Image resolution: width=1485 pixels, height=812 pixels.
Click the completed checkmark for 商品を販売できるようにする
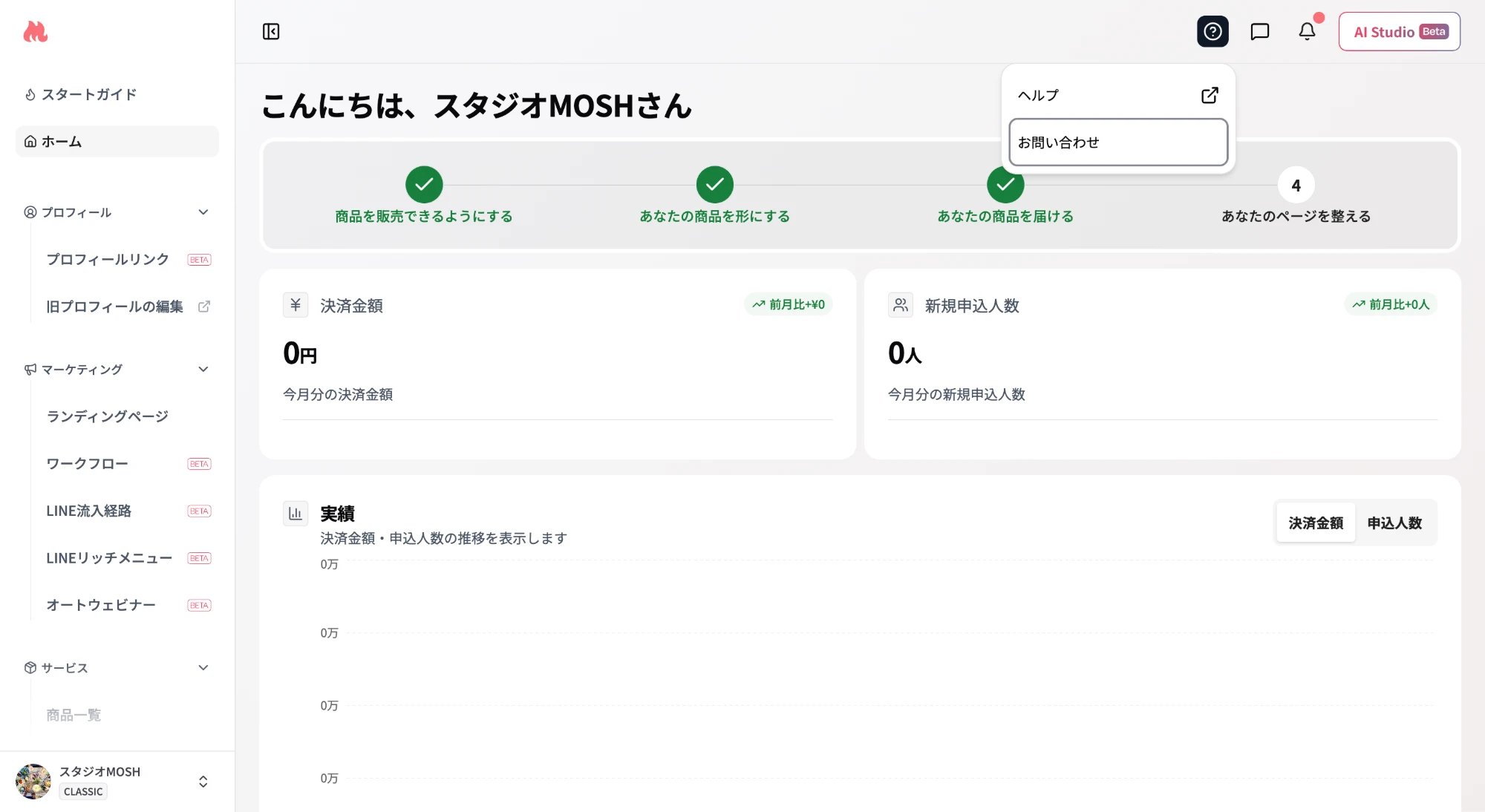[x=424, y=185]
